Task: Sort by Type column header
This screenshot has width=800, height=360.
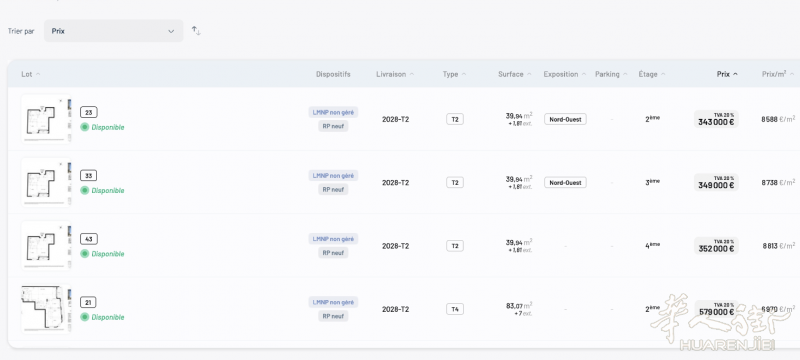Action: (454, 74)
